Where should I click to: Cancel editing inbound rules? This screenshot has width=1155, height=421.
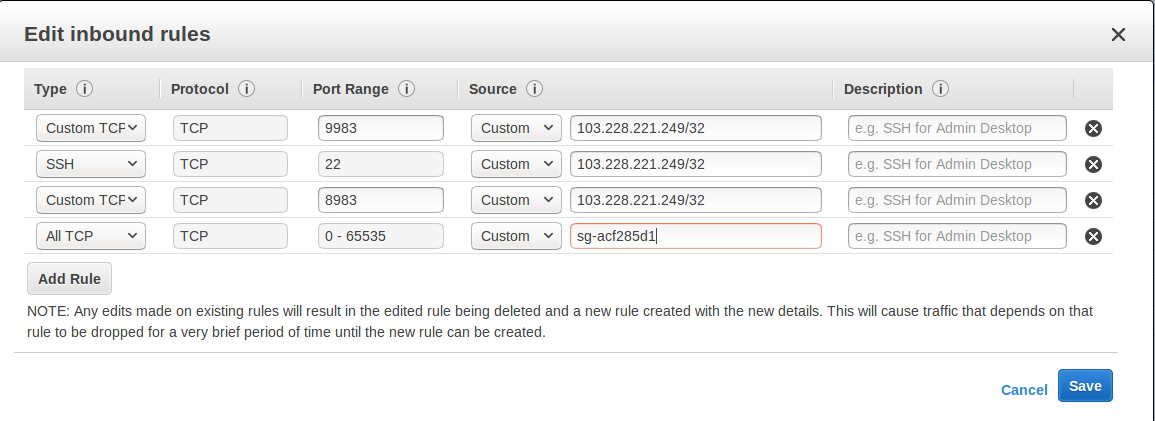(x=1024, y=389)
